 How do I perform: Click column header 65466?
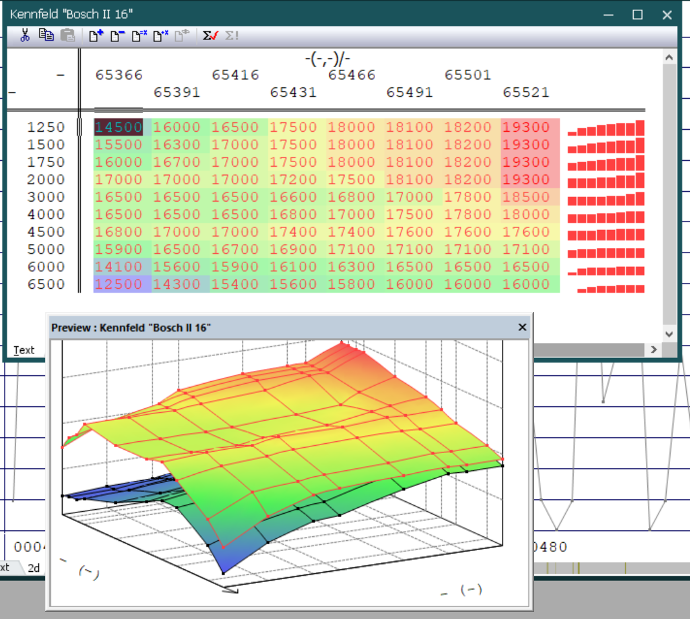pyautogui.click(x=352, y=75)
